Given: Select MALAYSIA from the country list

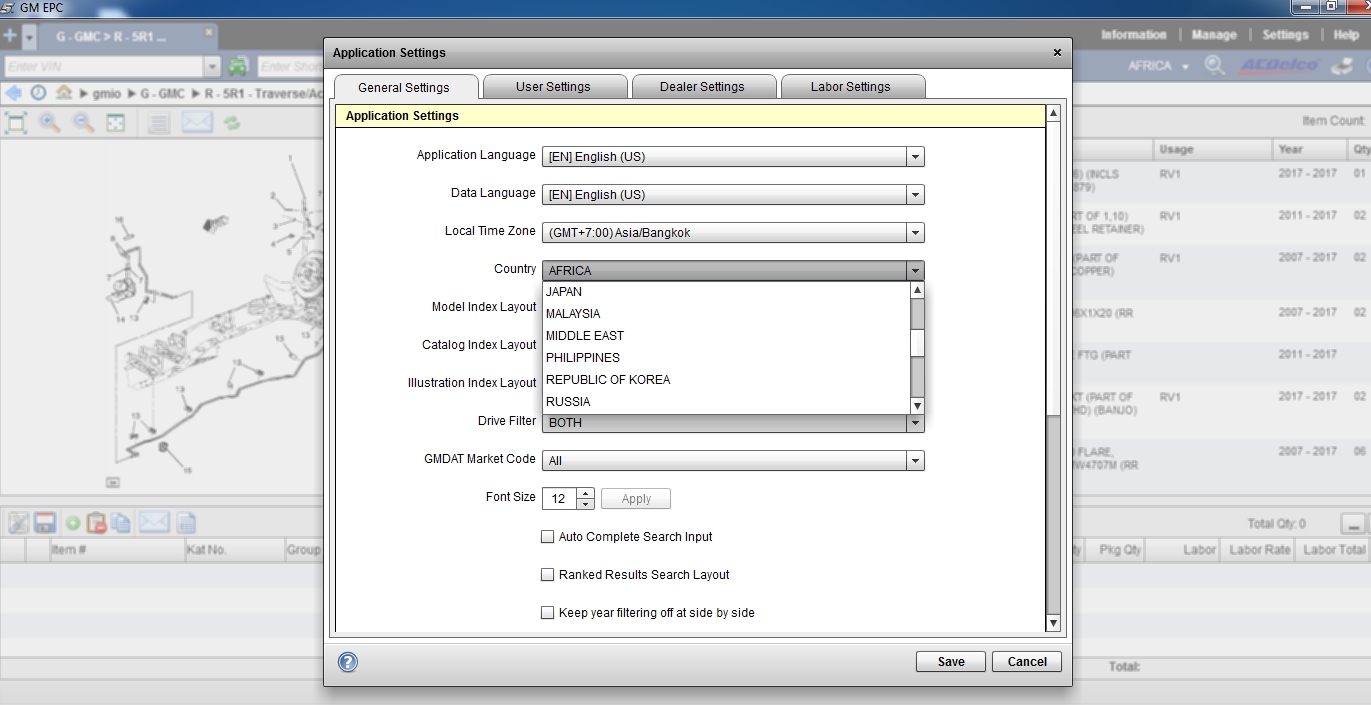Looking at the screenshot, I should (x=726, y=314).
